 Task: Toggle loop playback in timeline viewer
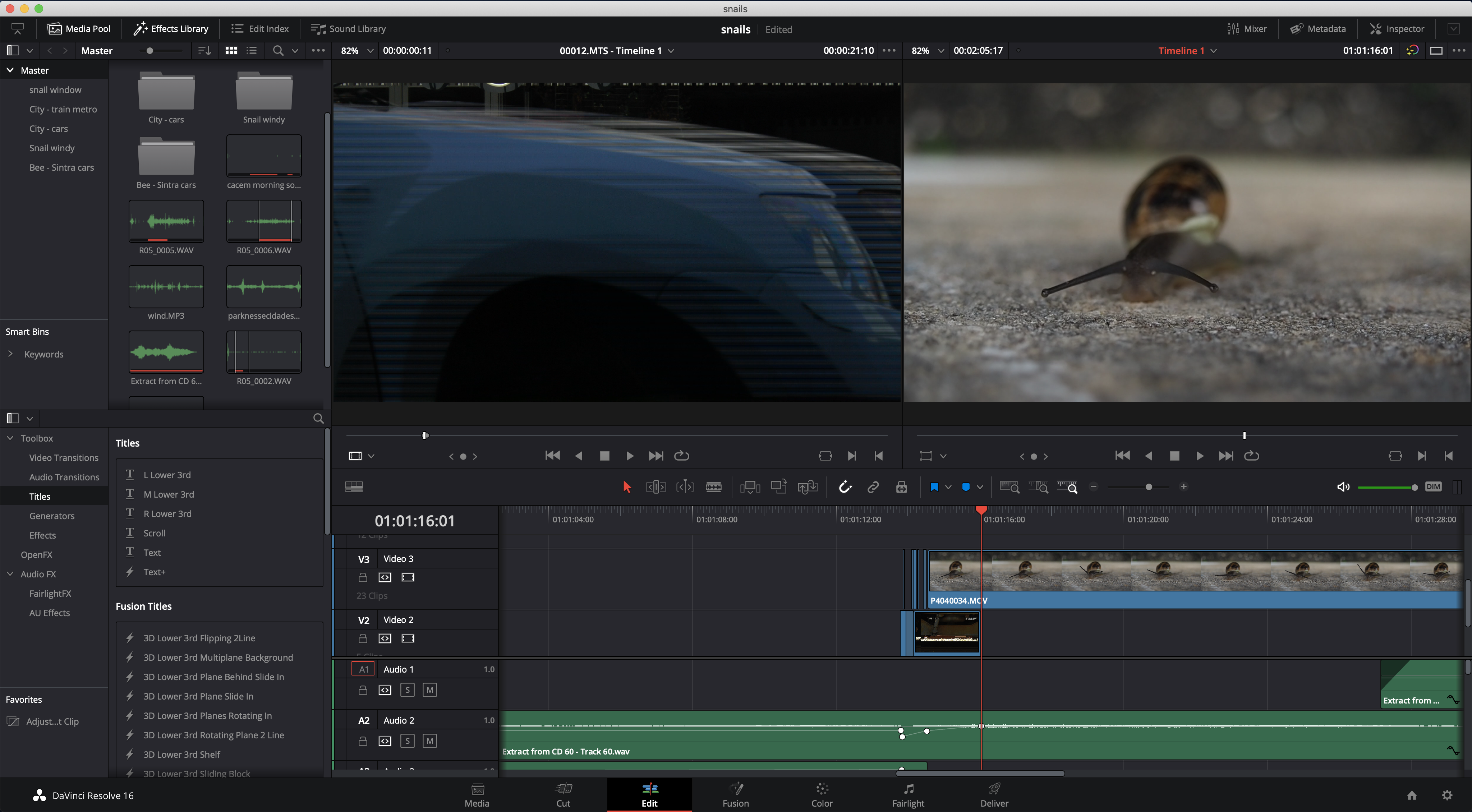click(x=1251, y=456)
